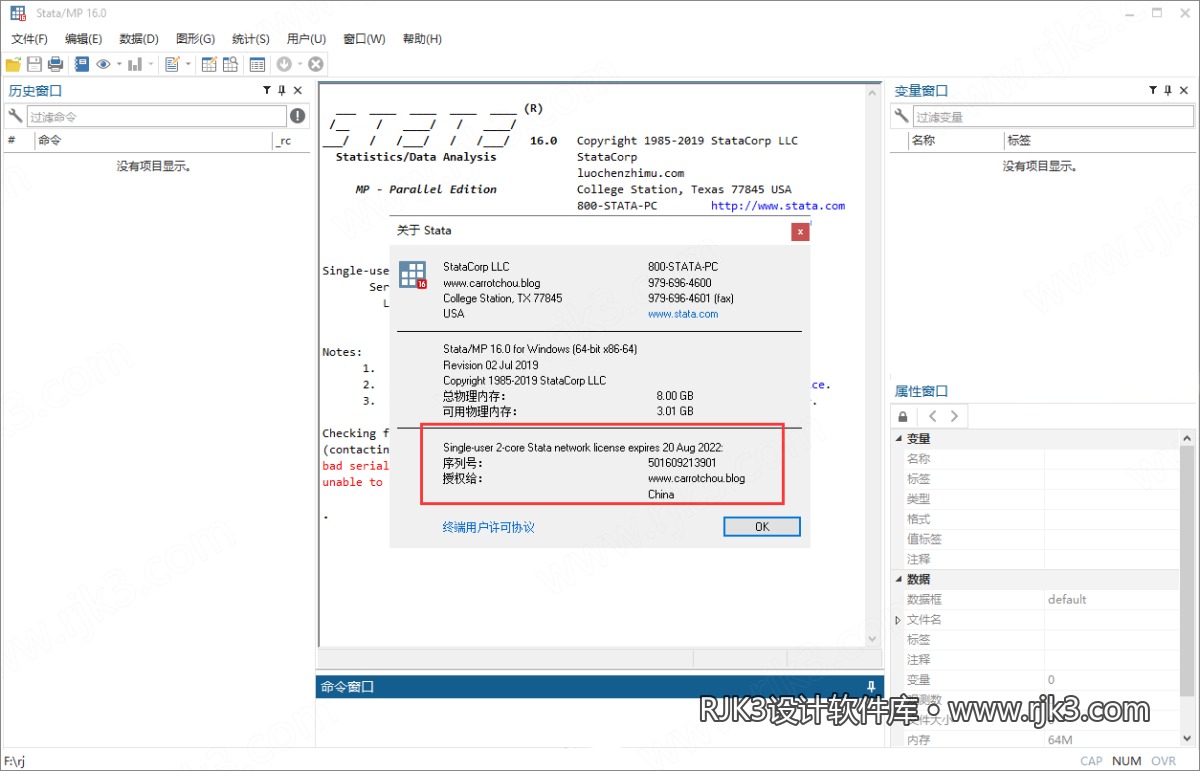Open the 统计(S) menu

coord(251,39)
